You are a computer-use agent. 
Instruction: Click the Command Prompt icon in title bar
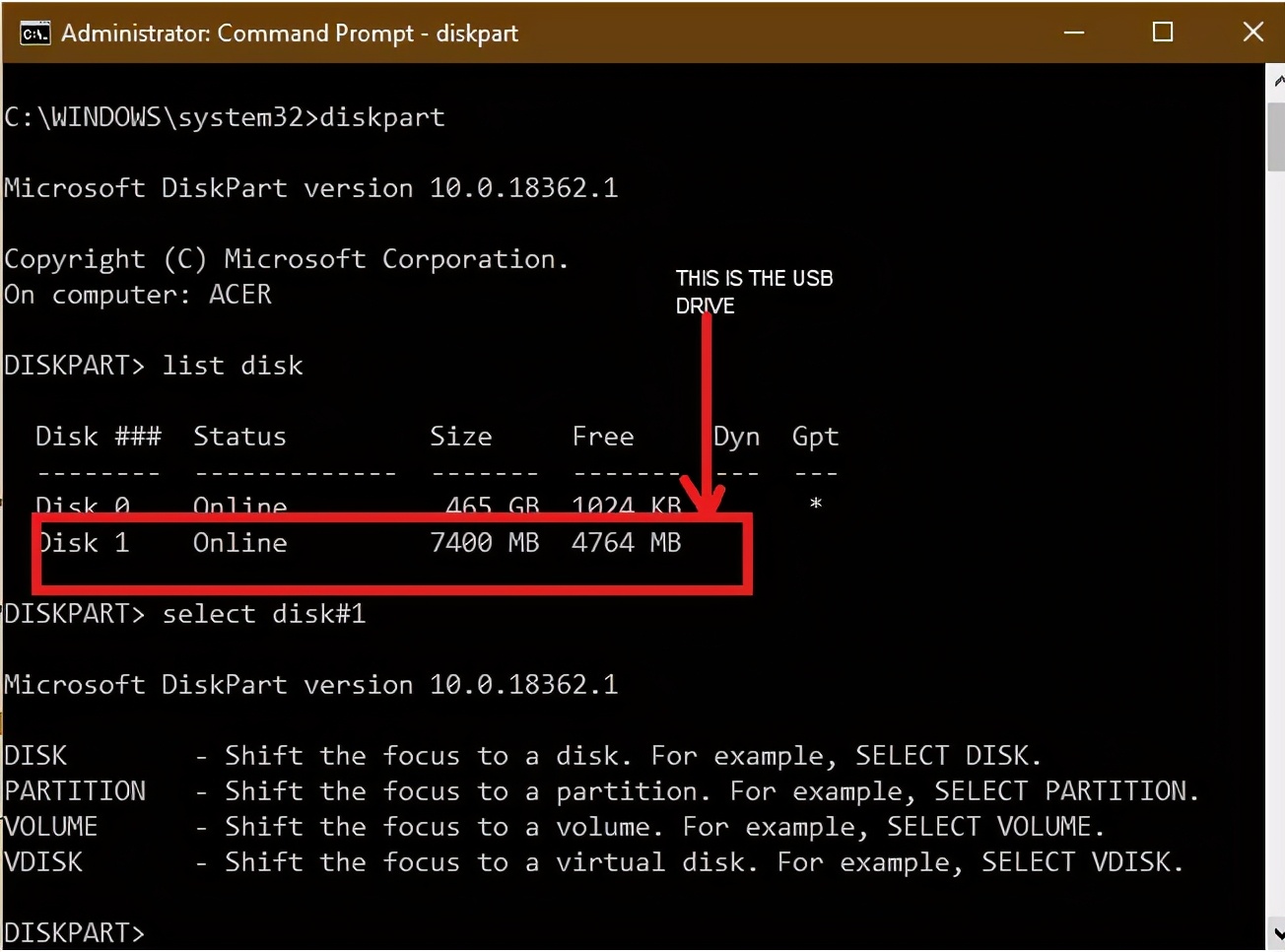34,33
